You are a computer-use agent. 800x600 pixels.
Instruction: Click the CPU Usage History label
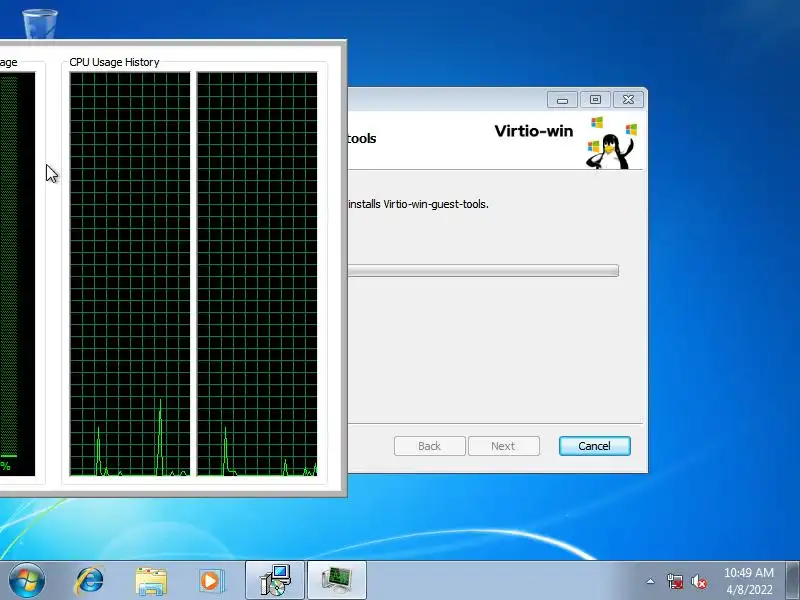[x=114, y=62]
